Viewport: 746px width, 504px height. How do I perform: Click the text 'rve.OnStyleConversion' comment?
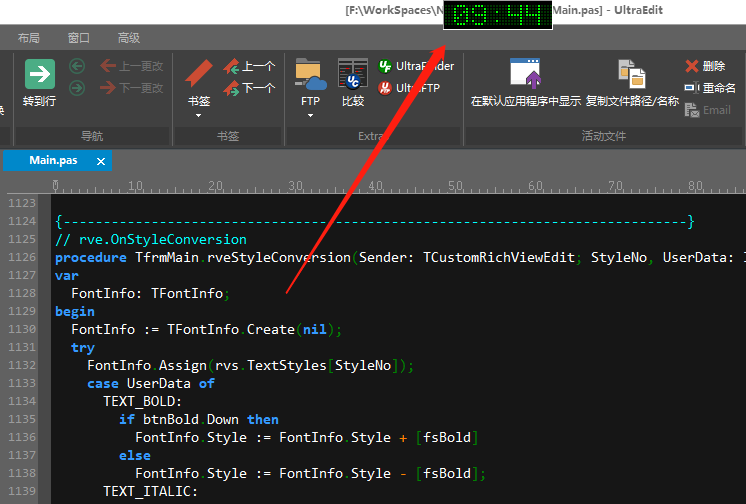163,239
